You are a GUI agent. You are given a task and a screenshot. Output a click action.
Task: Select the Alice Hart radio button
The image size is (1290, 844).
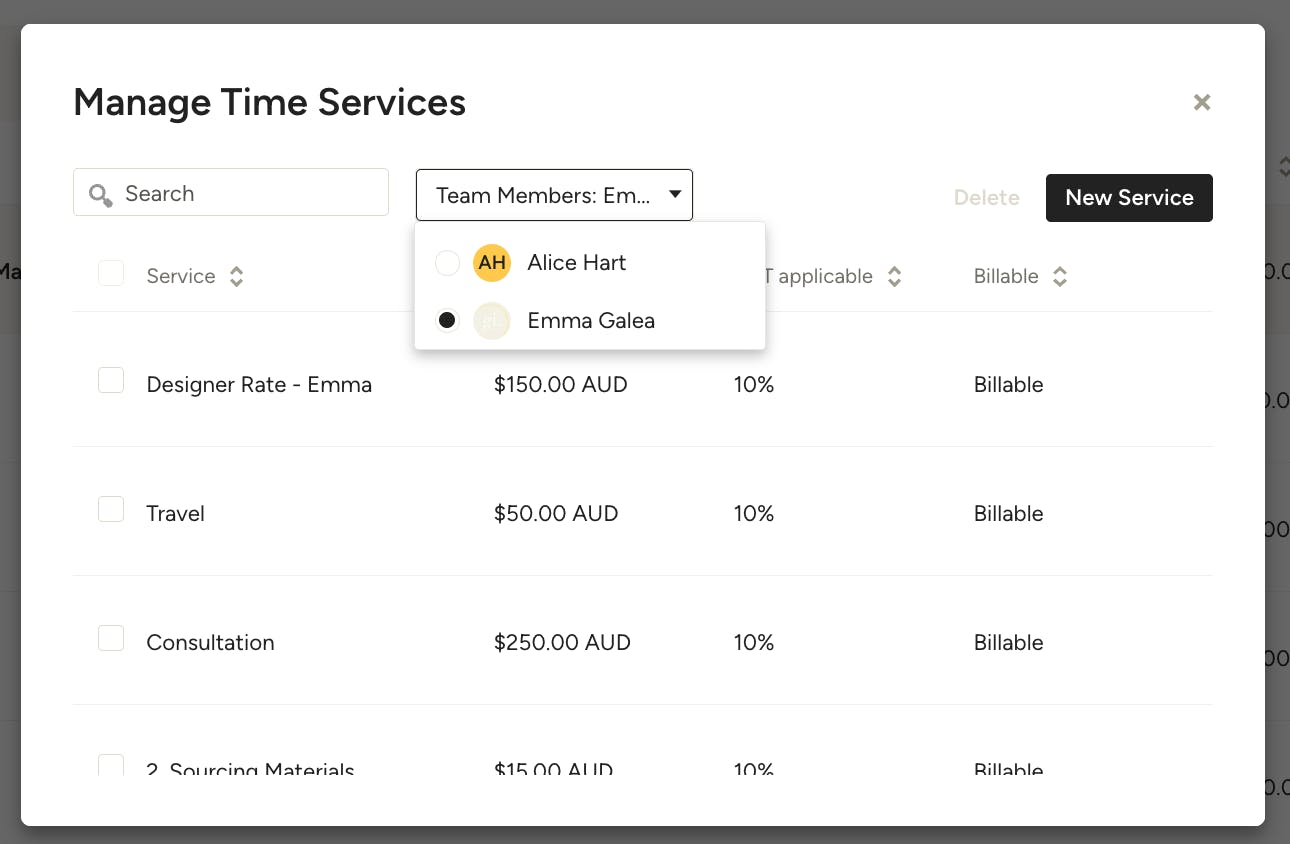tap(447, 263)
